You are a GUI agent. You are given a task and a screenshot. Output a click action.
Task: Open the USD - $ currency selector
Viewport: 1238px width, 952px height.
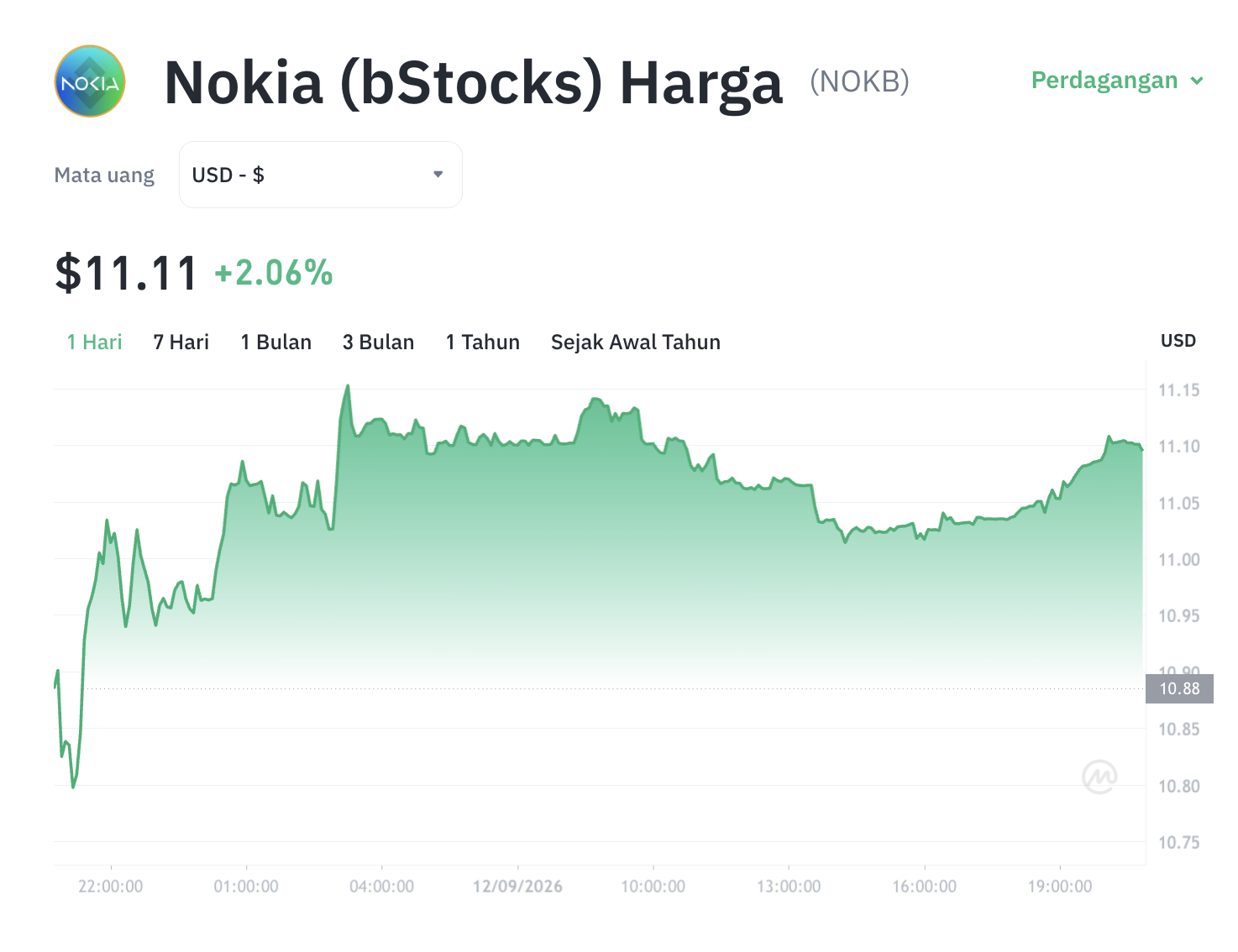pos(321,175)
